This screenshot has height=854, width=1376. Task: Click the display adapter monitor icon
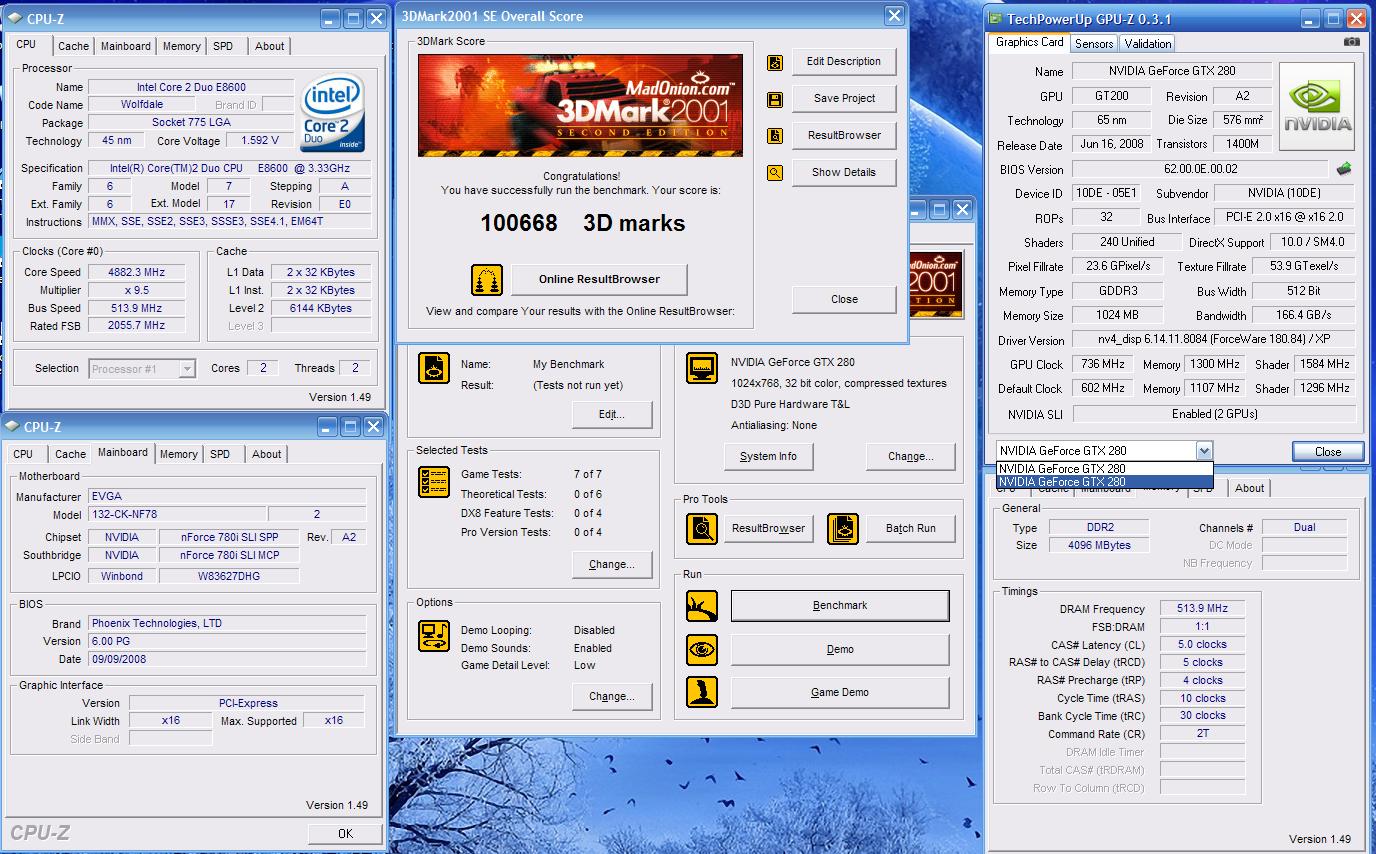[x=702, y=368]
